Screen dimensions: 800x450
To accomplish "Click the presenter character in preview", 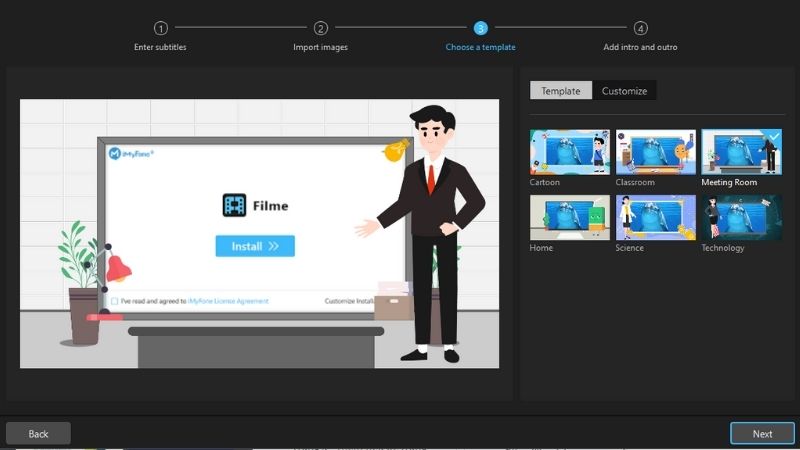I will coord(423,234).
